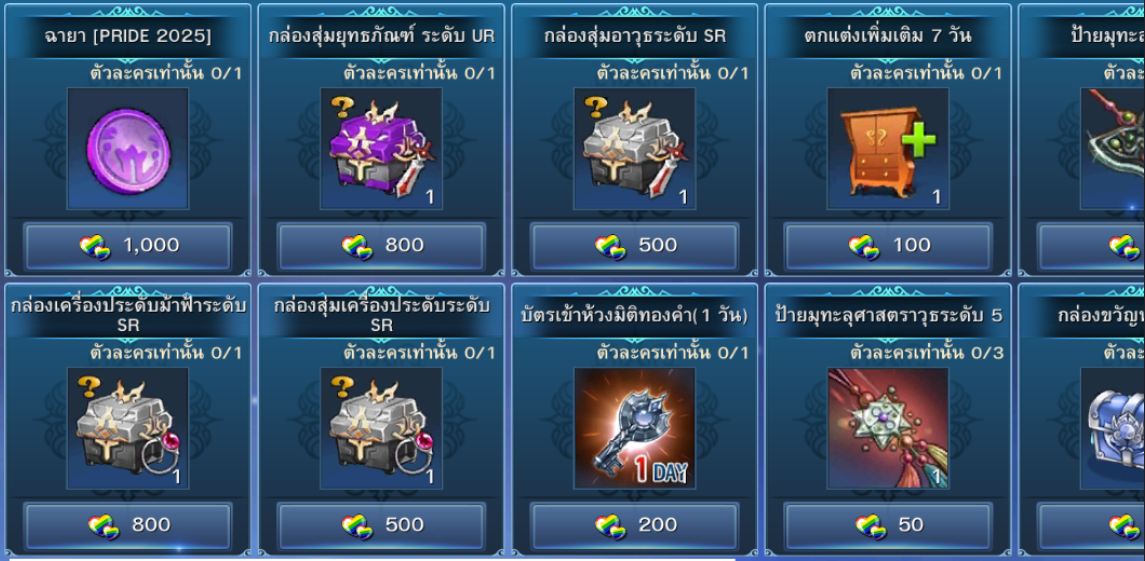Buy SR weapon box for 500 hearts
1145x561 pixels.
(x=635, y=246)
